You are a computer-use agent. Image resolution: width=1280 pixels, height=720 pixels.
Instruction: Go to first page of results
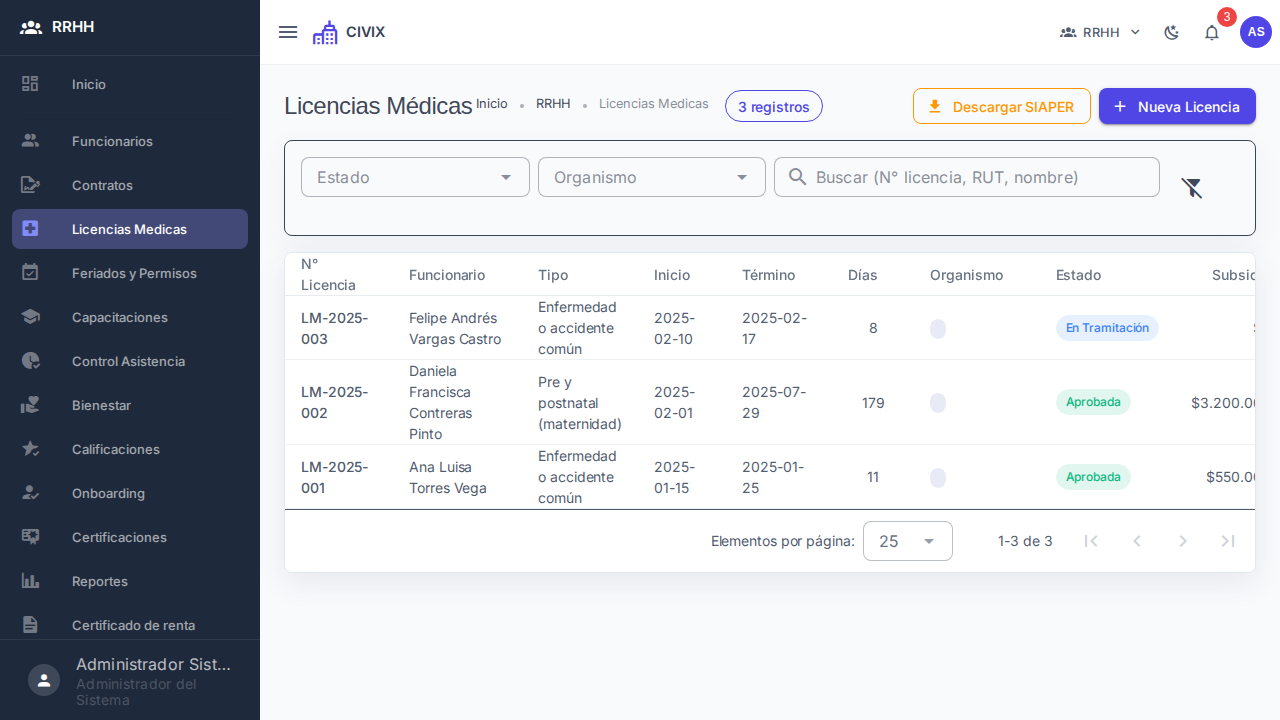click(x=1091, y=541)
